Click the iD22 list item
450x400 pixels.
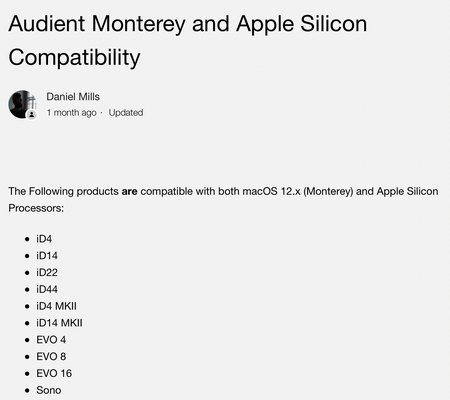tap(47, 272)
